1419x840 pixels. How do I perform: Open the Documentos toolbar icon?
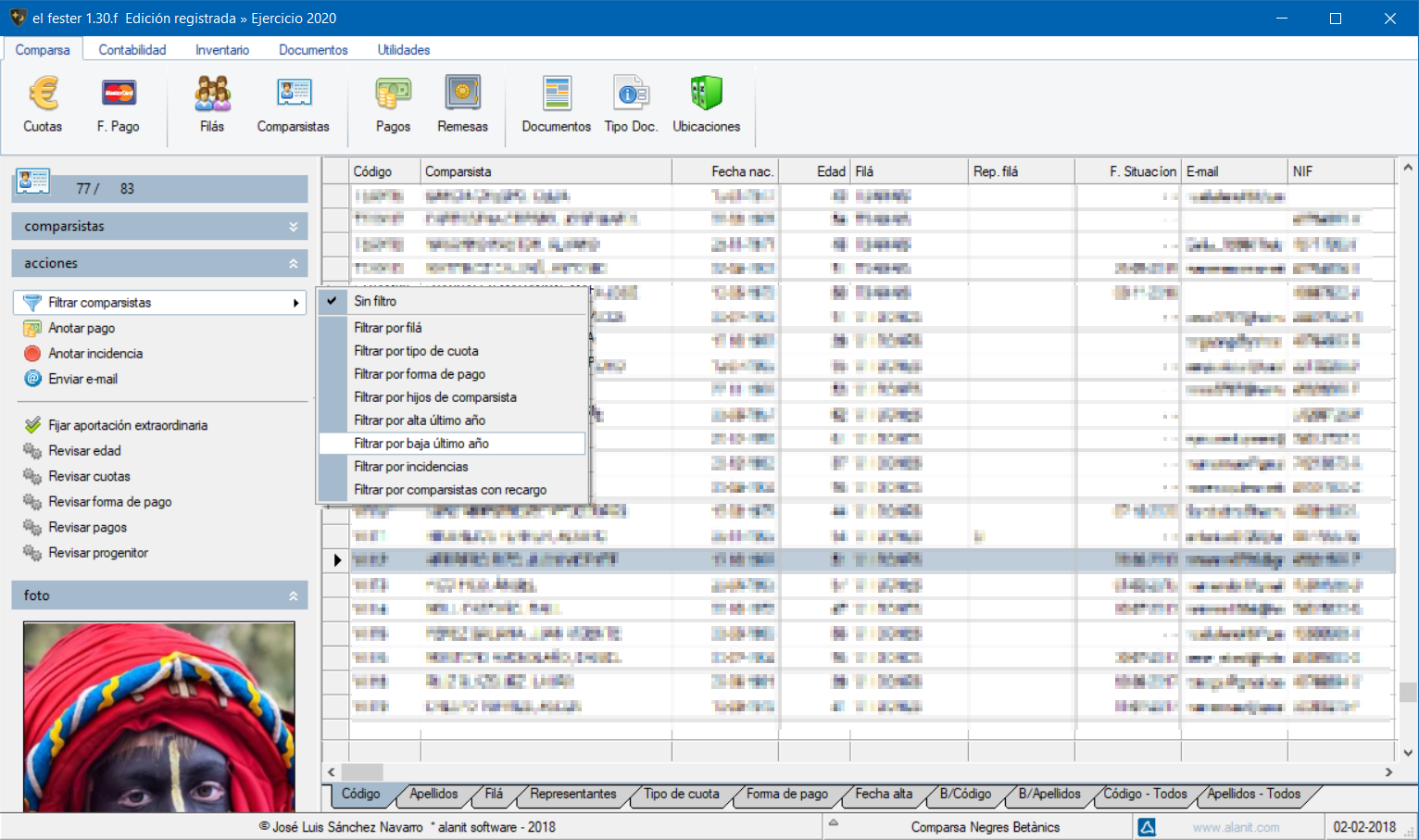pos(556,94)
